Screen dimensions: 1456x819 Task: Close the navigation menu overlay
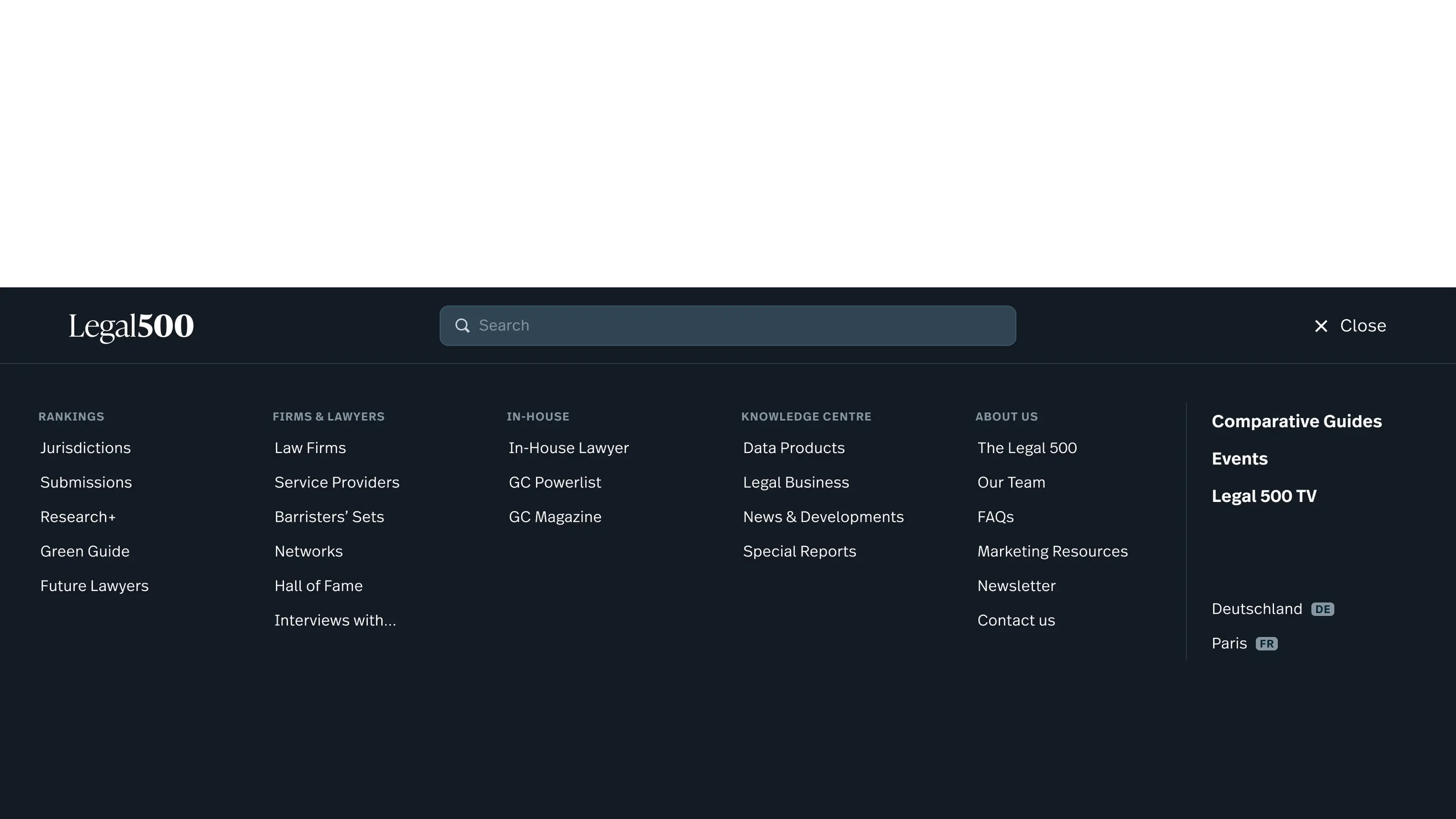click(x=1349, y=326)
